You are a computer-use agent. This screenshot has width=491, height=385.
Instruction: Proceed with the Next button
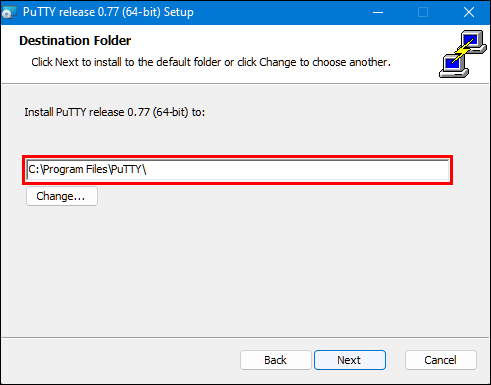[x=350, y=360]
